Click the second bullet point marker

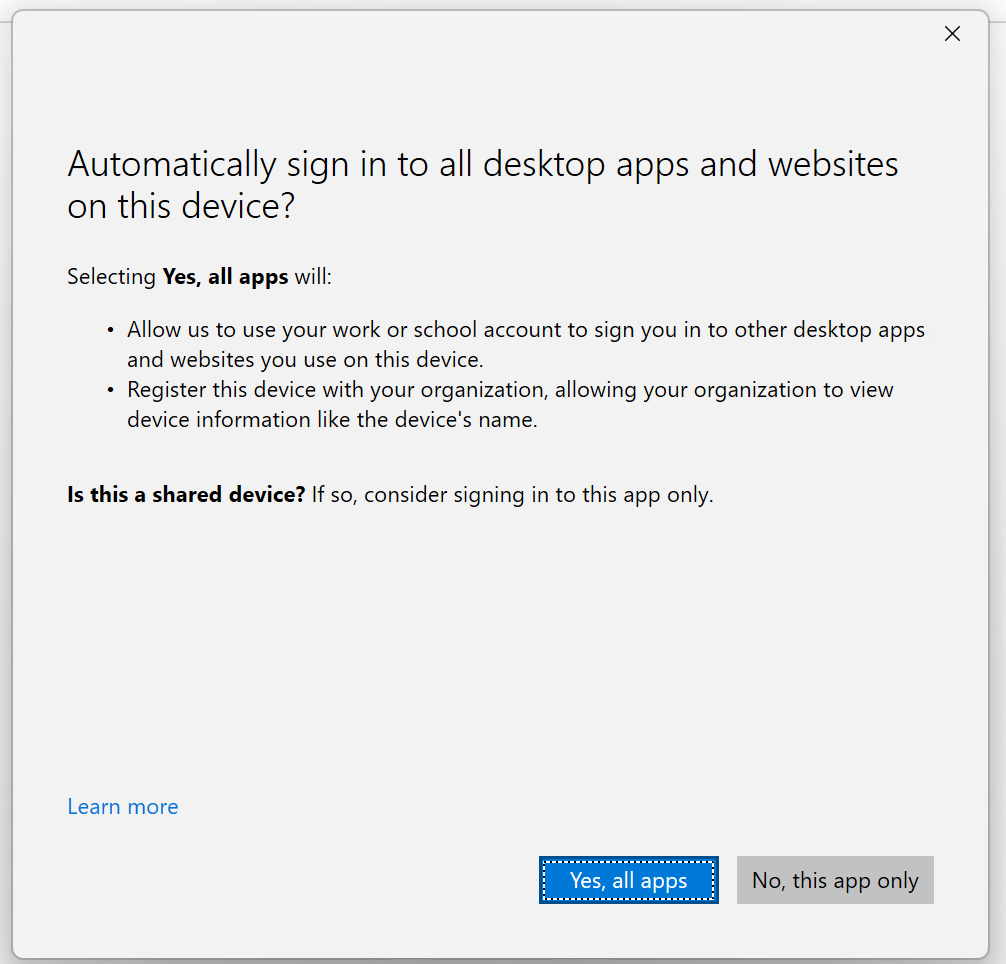pyautogui.click(x=110, y=390)
